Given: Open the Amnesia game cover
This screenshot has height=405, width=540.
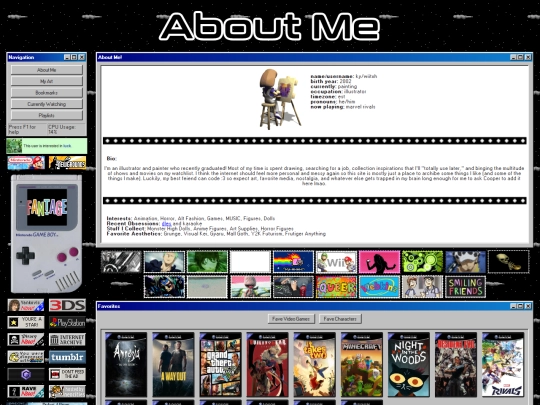Looking at the screenshot, I should pyautogui.click(x=126, y=365).
